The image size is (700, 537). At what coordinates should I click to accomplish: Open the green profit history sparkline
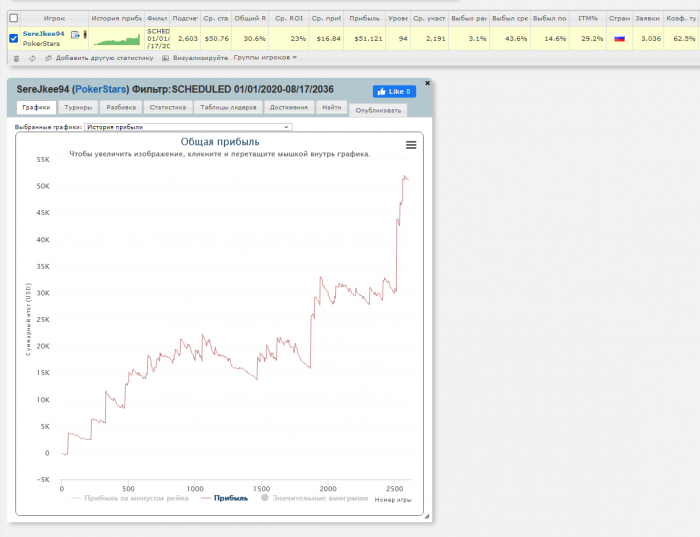click(x=117, y=40)
